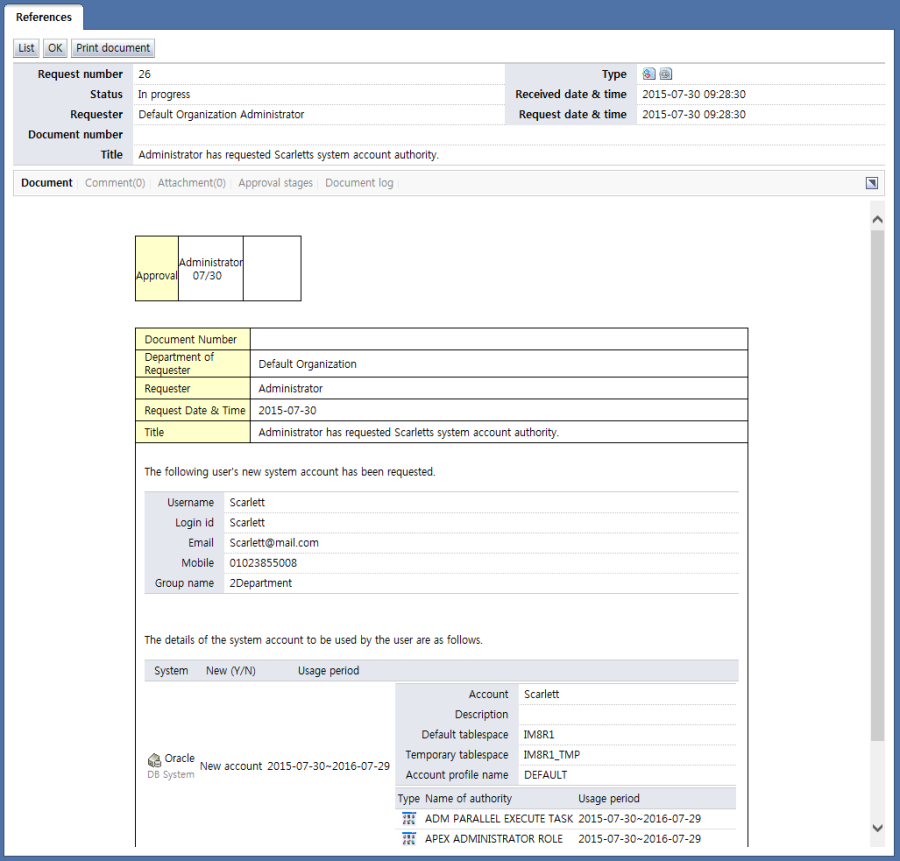Click the APEX ADMINISTRATOR ROLE authority icon
This screenshot has height=861, width=900.
[408, 838]
